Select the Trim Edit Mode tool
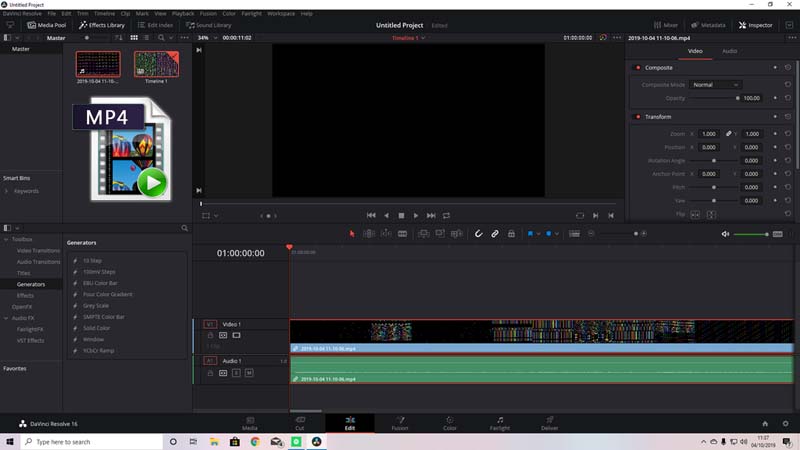800x450 pixels. 369,234
